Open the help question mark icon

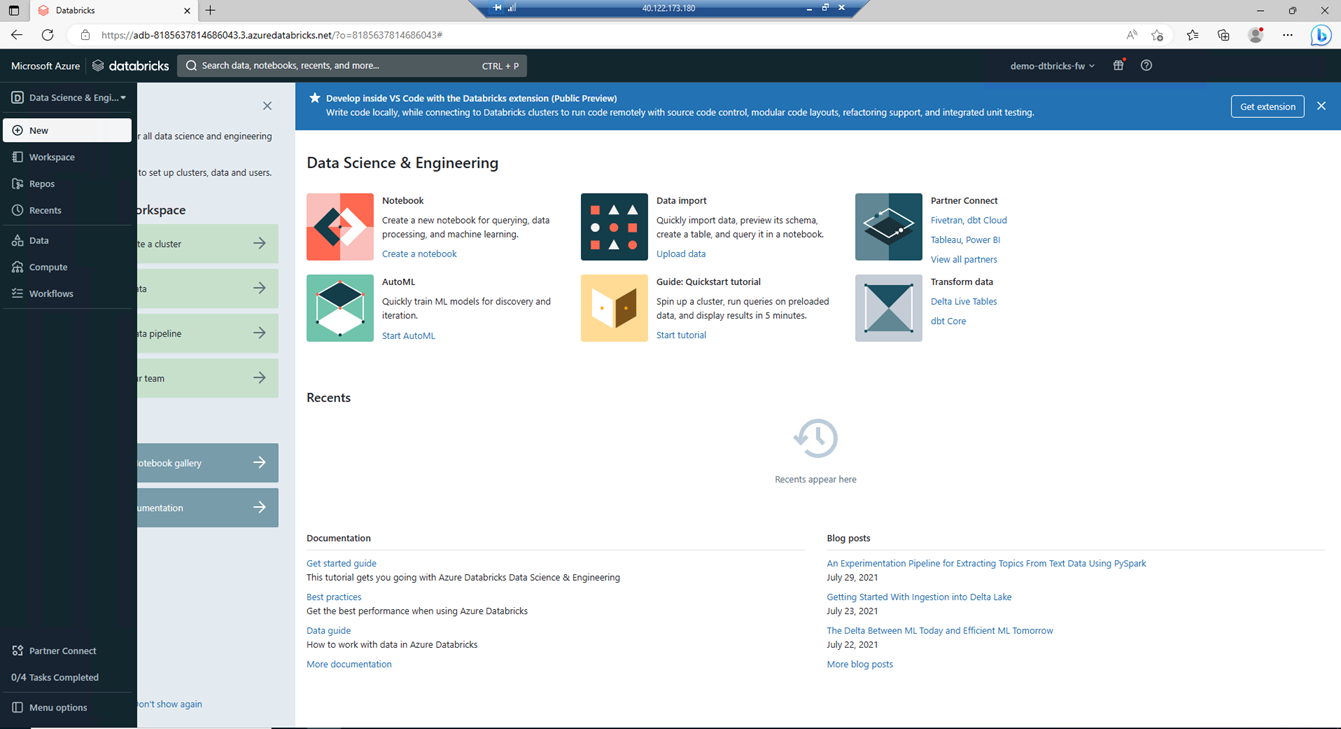1146,66
